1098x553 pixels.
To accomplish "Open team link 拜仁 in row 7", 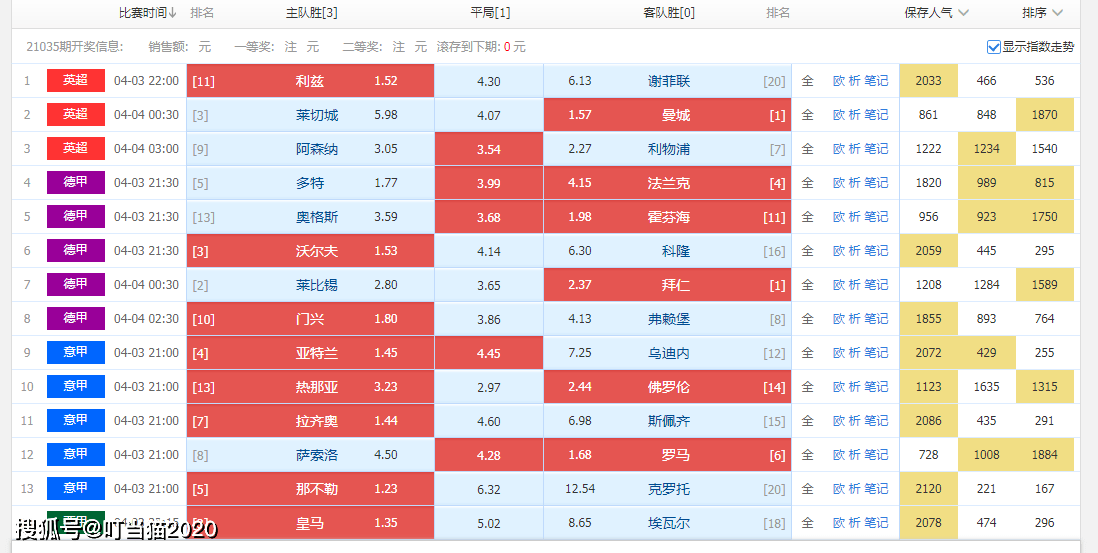I will [676, 285].
